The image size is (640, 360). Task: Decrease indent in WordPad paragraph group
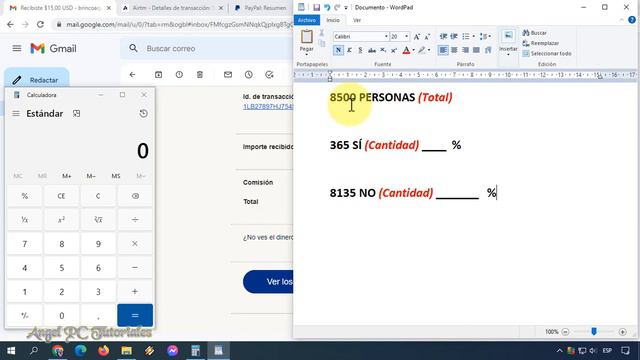coord(443,37)
